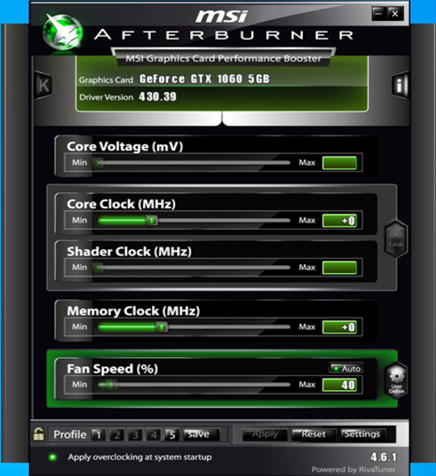Click the version number 4.6.1
Image resolution: width=436 pixels, height=476 pixels.
tap(384, 457)
